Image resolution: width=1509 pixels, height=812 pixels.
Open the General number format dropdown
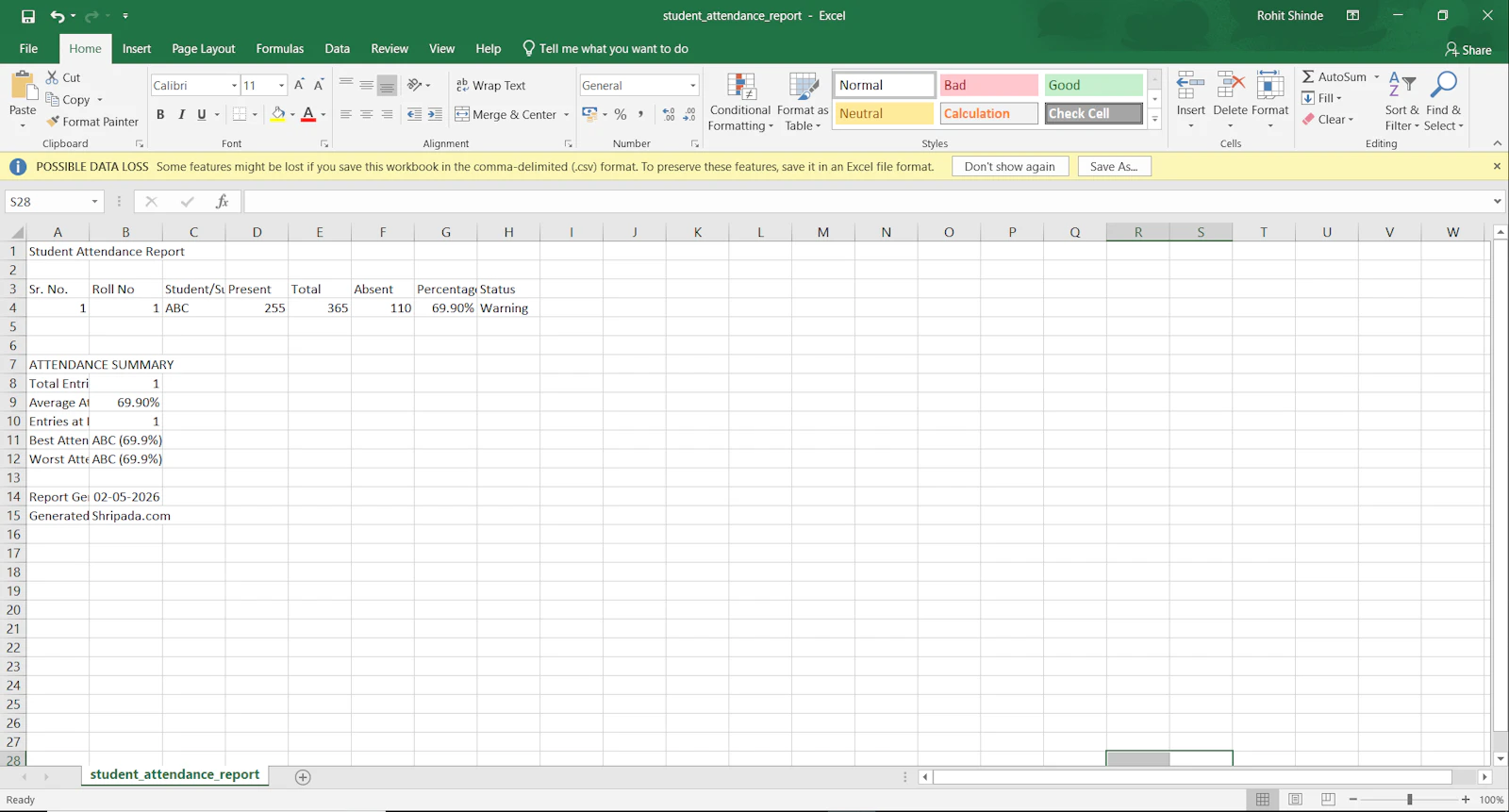click(693, 86)
